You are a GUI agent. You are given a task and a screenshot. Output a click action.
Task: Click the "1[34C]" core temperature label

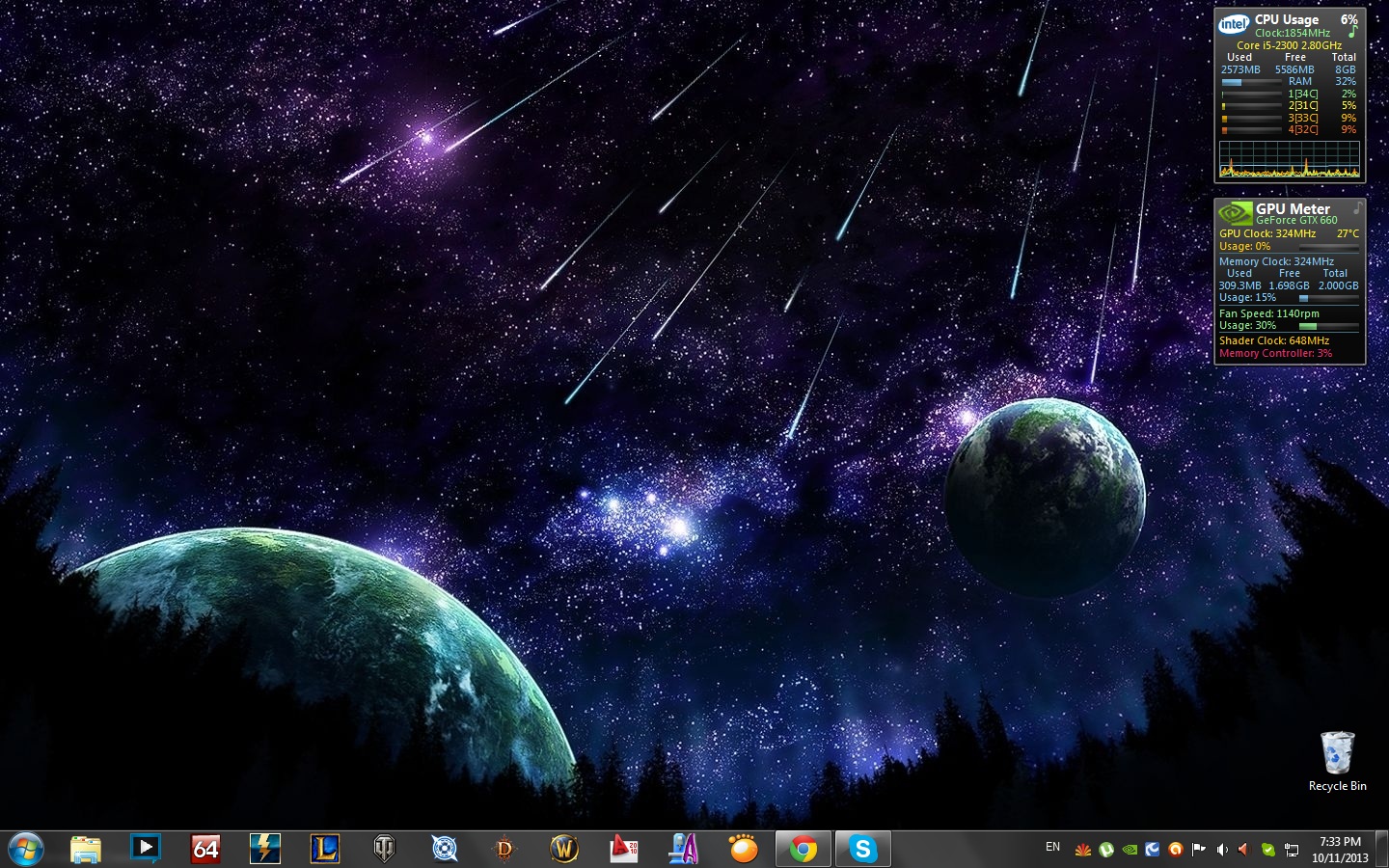coord(1303,94)
